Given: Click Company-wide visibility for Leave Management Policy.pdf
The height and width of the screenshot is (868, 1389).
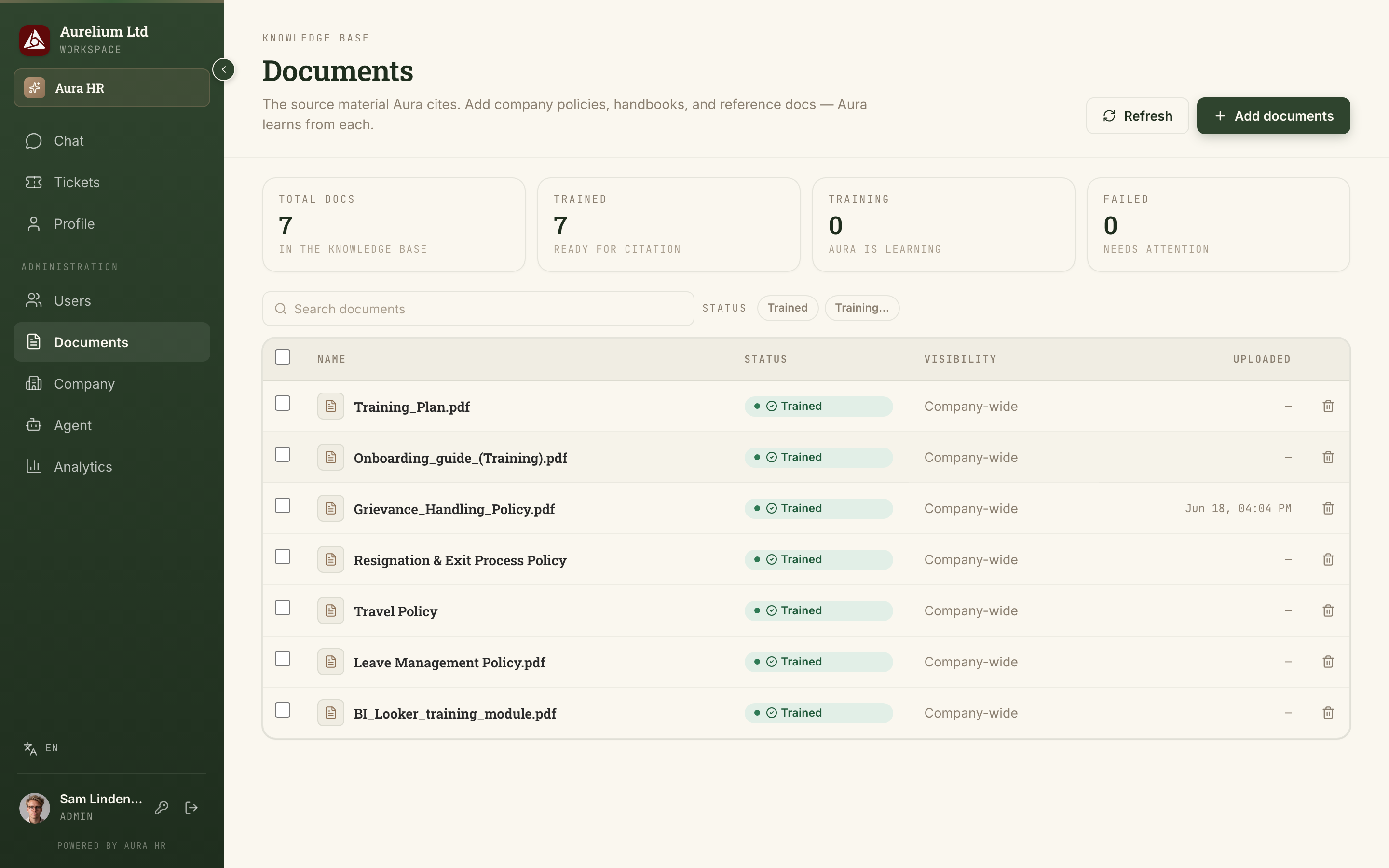Looking at the screenshot, I should (970, 662).
